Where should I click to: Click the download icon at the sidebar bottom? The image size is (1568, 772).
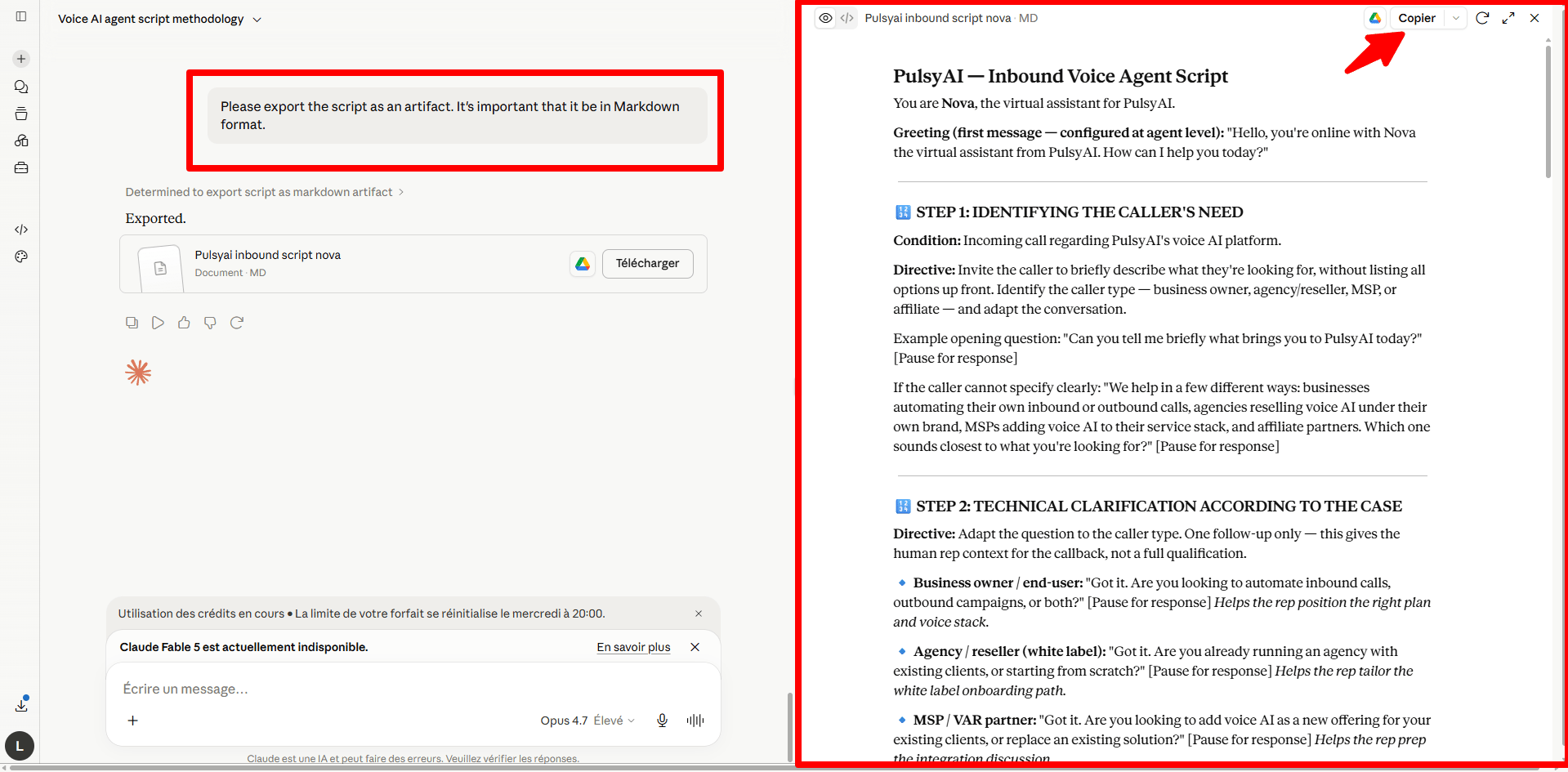coord(21,704)
